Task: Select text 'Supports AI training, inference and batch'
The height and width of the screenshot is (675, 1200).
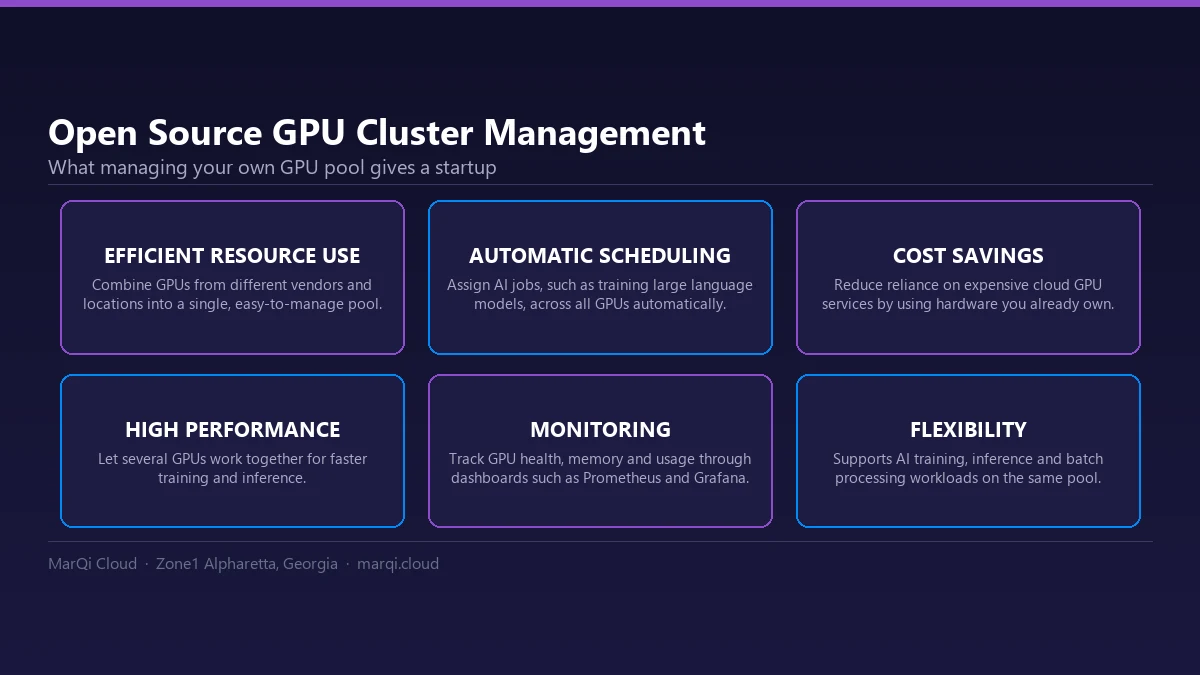Action: point(968,459)
